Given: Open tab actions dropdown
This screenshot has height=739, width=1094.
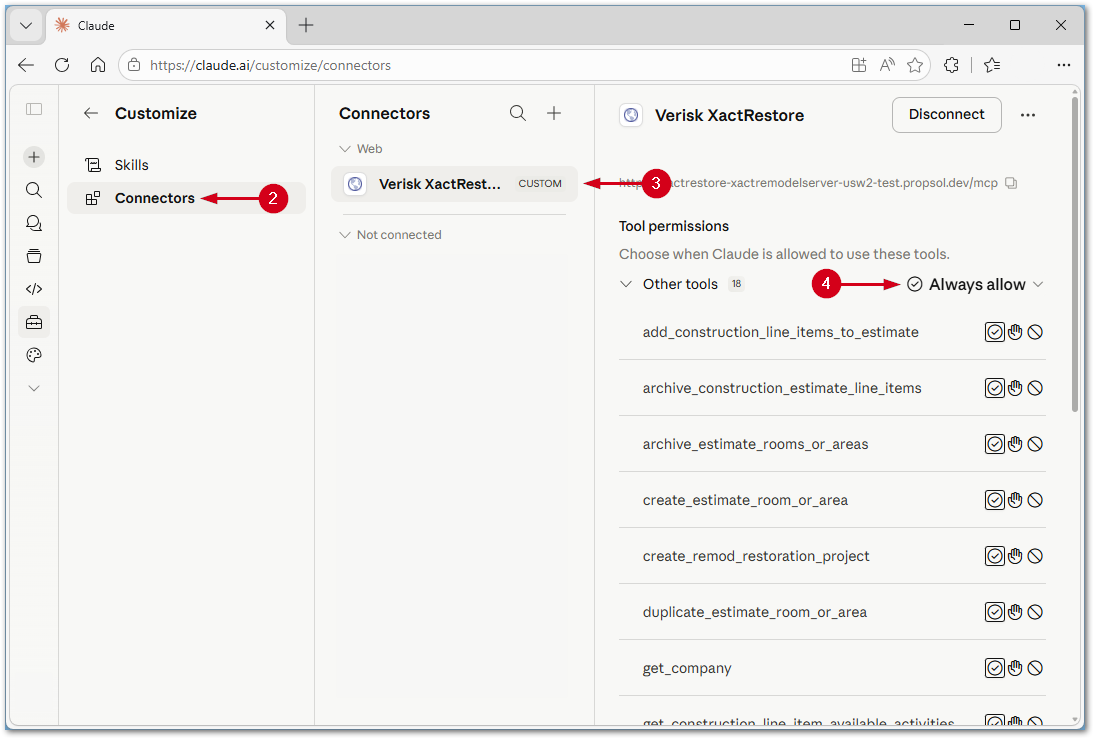Looking at the screenshot, I should 26,26.
